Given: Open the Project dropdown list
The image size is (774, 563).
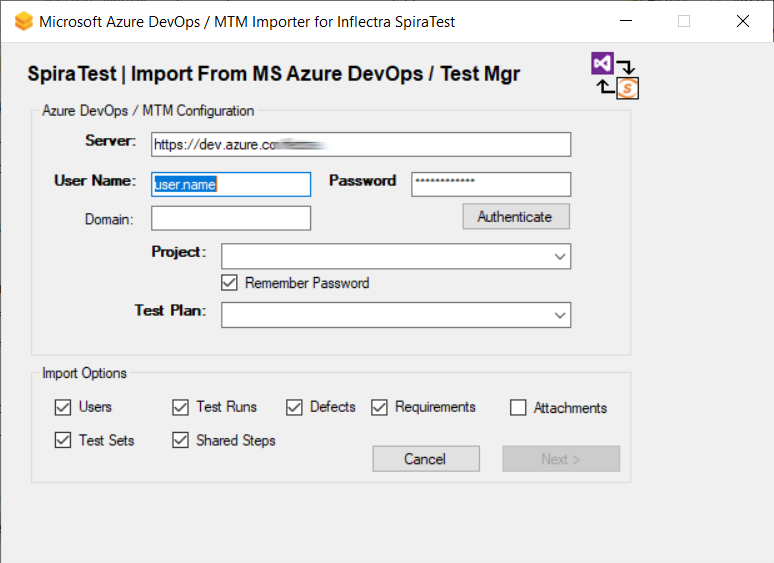Looking at the screenshot, I should click(x=558, y=257).
